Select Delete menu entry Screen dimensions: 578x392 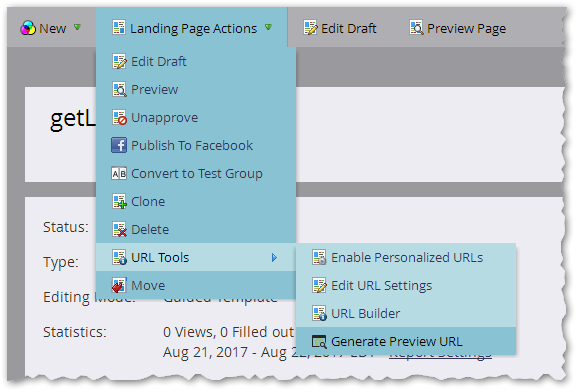[196, 230]
